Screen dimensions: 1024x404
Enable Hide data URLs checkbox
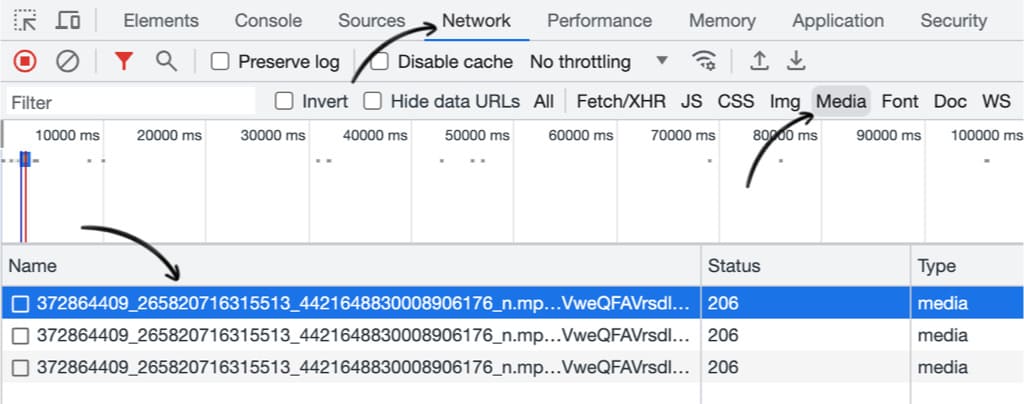(372, 101)
